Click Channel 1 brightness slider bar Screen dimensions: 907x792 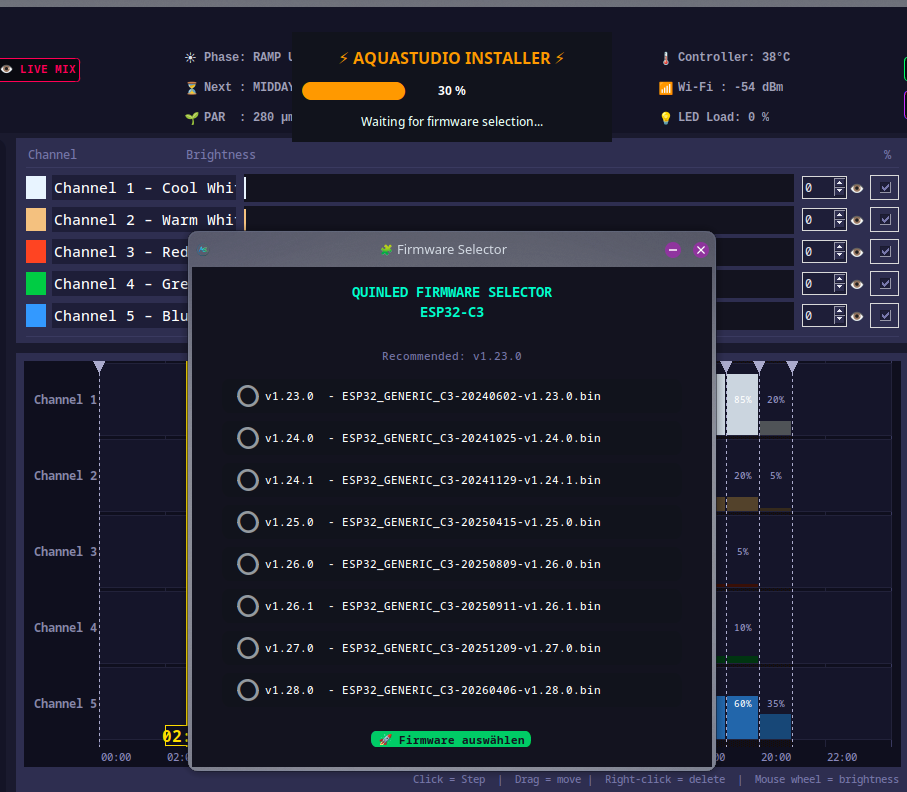coord(518,188)
